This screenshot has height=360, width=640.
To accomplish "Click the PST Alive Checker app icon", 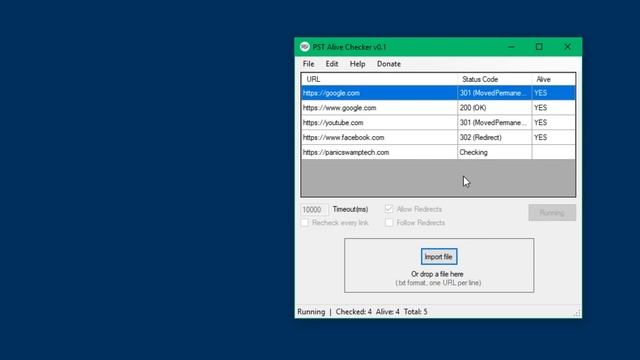I will [x=304, y=47].
